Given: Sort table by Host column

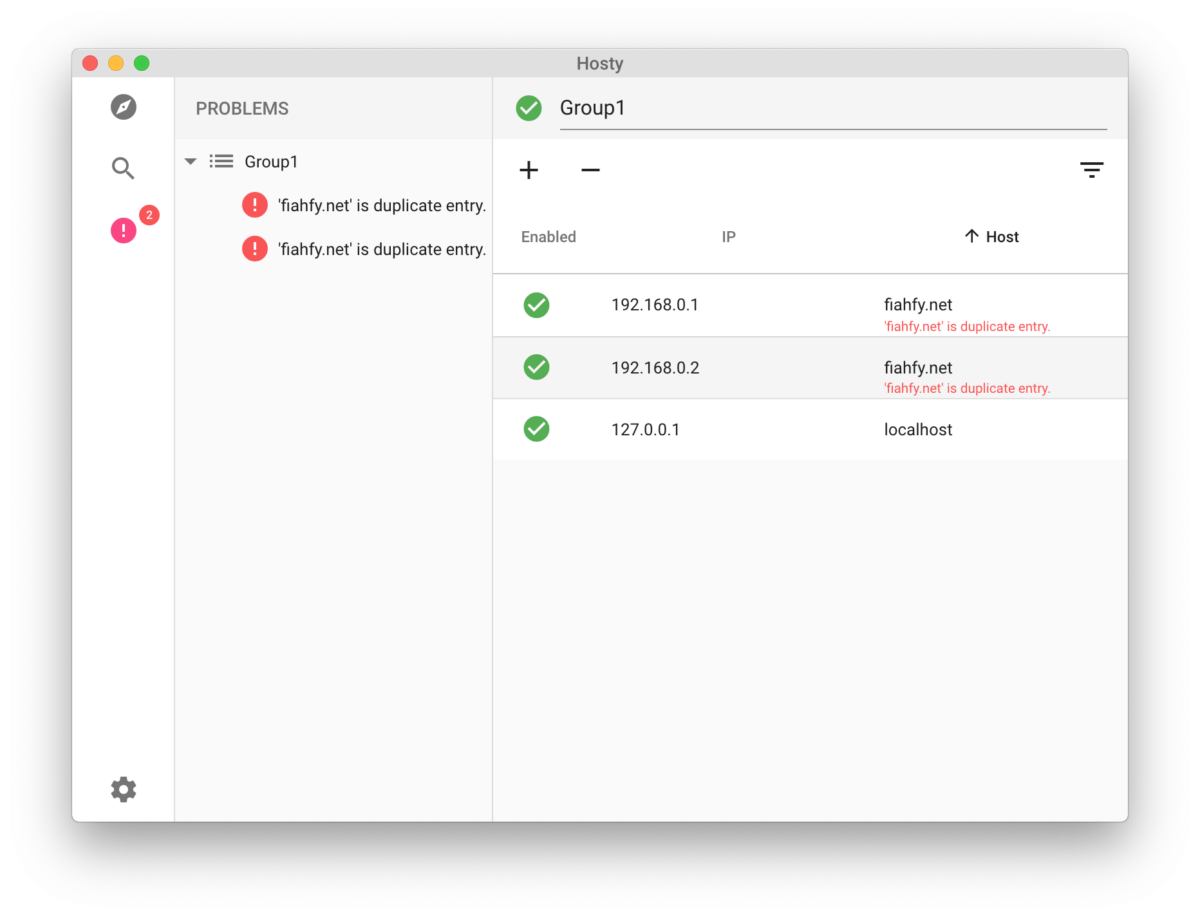Looking at the screenshot, I should (992, 237).
